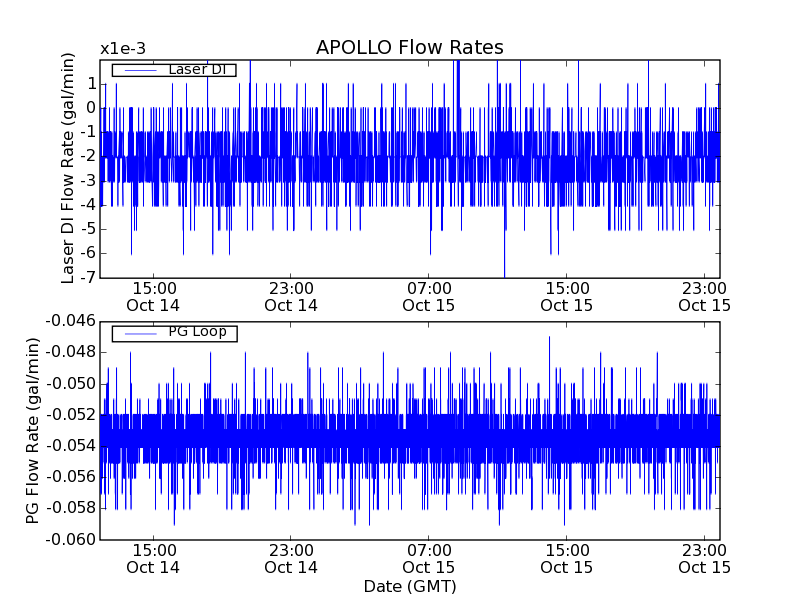Click the '-7' tick on Laser DI axis
800x600 pixels.
tap(88, 278)
